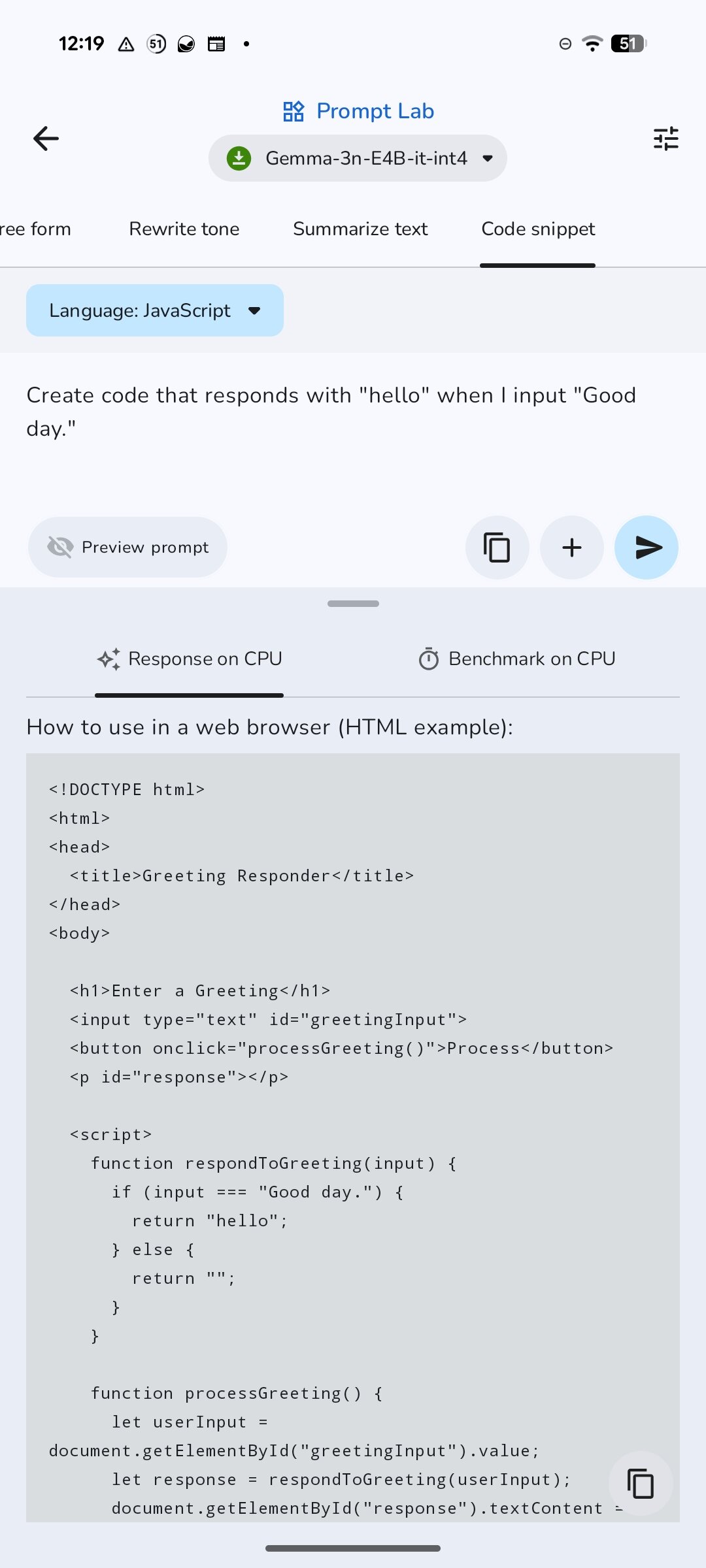Copy the response code snippet
This screenshot has width=706, height=1568.
click(640, 1483)
